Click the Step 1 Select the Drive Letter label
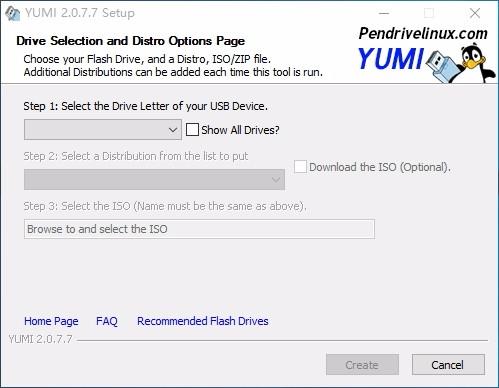 [145, 106]
